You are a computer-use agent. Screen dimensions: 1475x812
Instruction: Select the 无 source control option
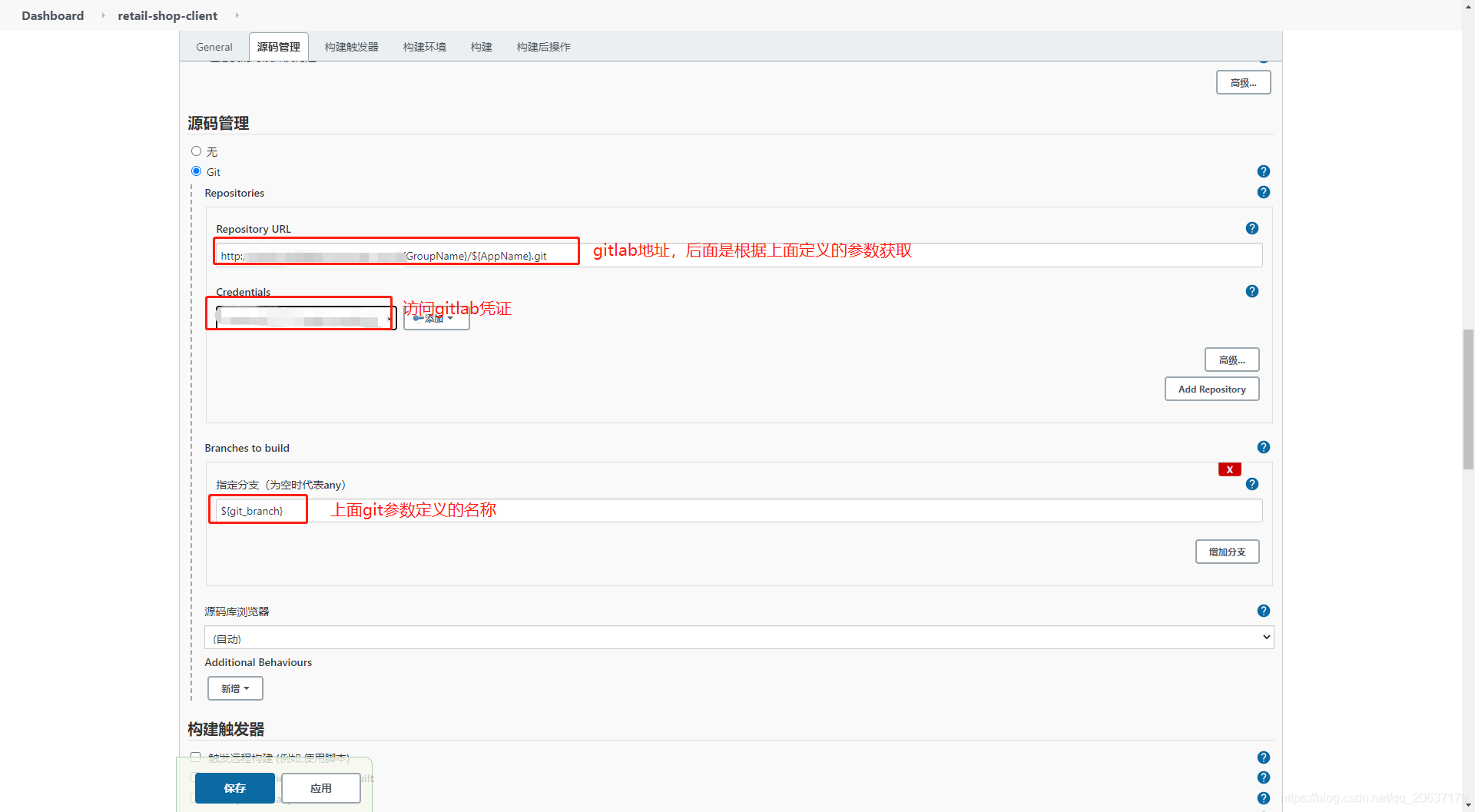(x=196, y=151)
